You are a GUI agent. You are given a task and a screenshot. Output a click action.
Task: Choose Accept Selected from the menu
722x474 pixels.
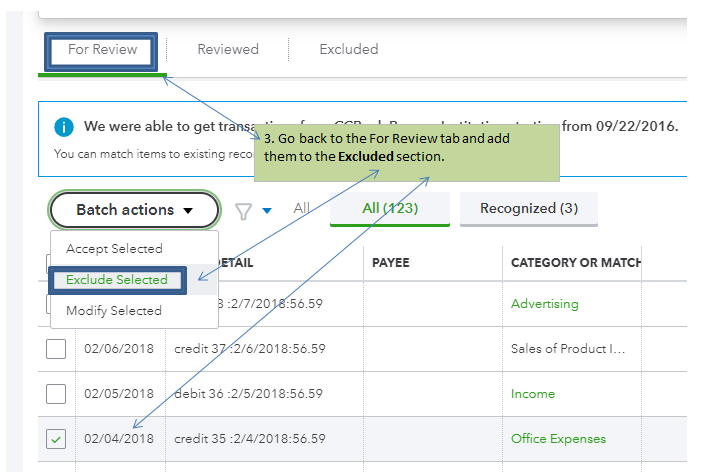tap(114, 248)
